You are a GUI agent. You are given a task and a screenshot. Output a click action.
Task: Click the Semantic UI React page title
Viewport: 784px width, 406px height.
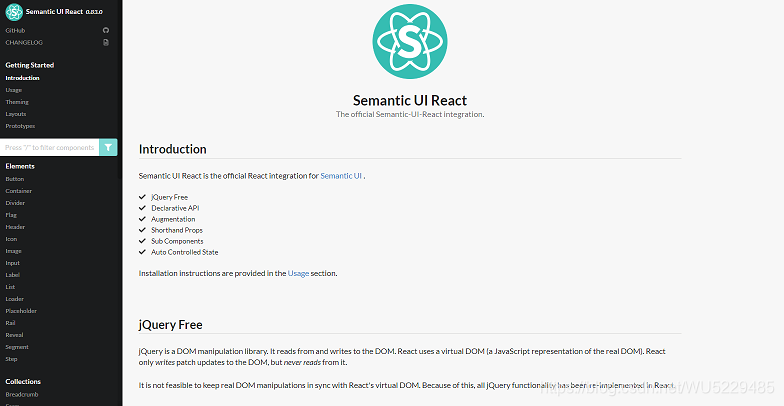coord(410,100)
